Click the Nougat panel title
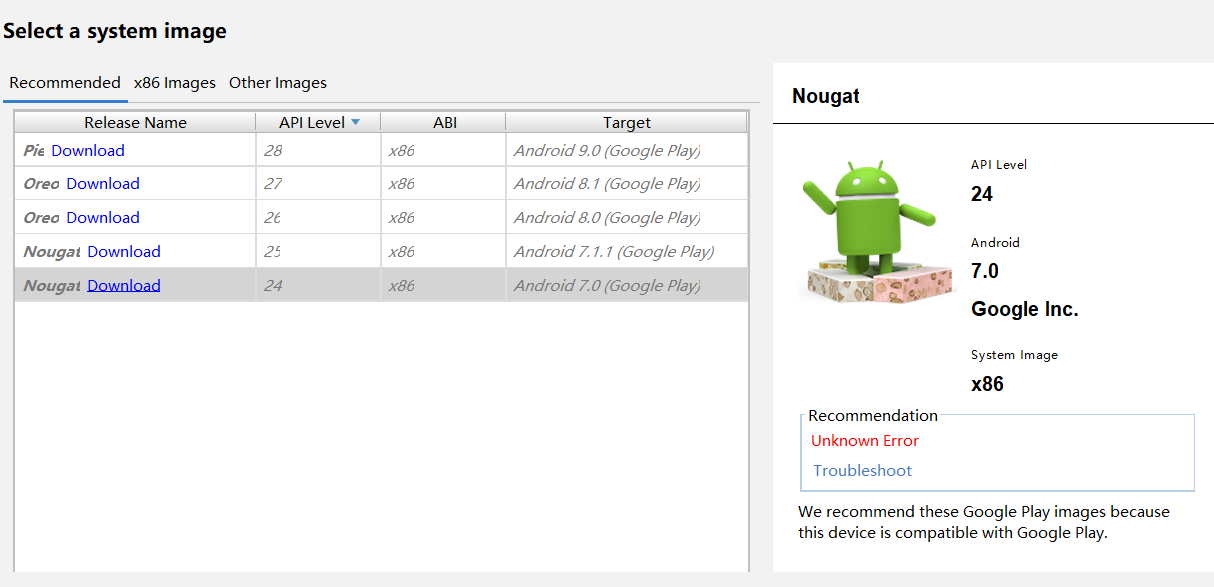This screenshot has width=1214, height=587. click(x=824, y=96)
